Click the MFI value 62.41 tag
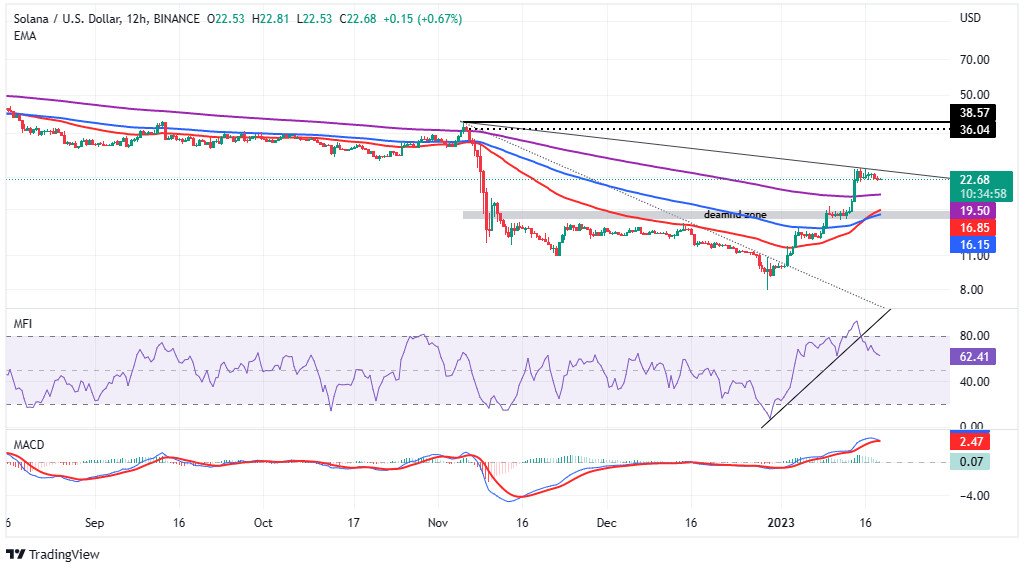1028x572 pixels. click(x=973, y=357)
